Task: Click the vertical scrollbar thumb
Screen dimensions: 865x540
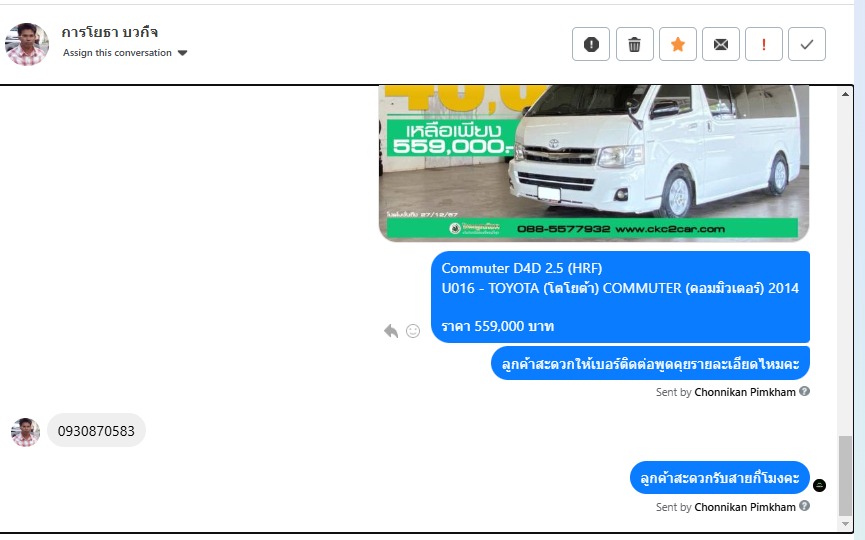Action: 845,475
